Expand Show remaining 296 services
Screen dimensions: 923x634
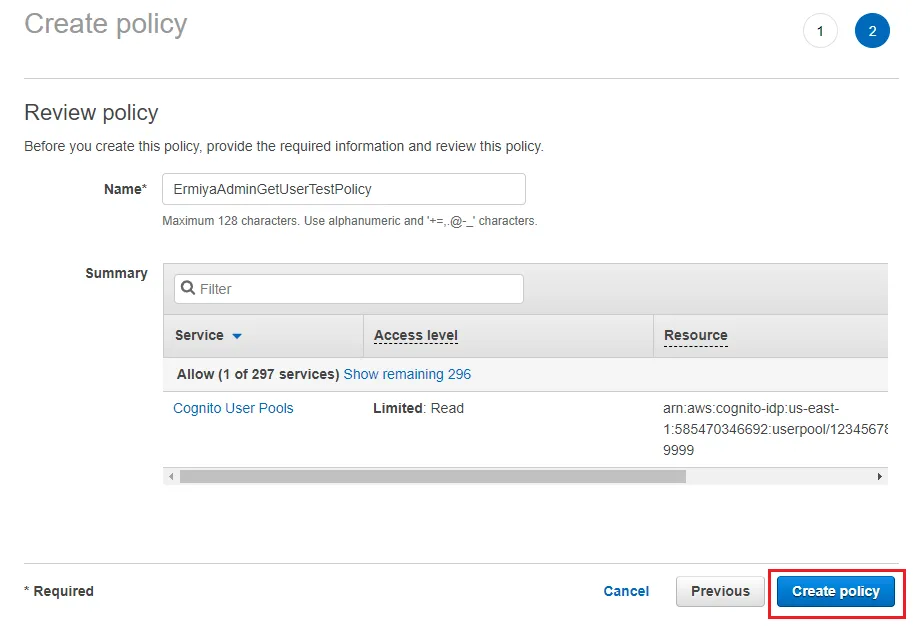pyautogui.click(x=407, y=374)
